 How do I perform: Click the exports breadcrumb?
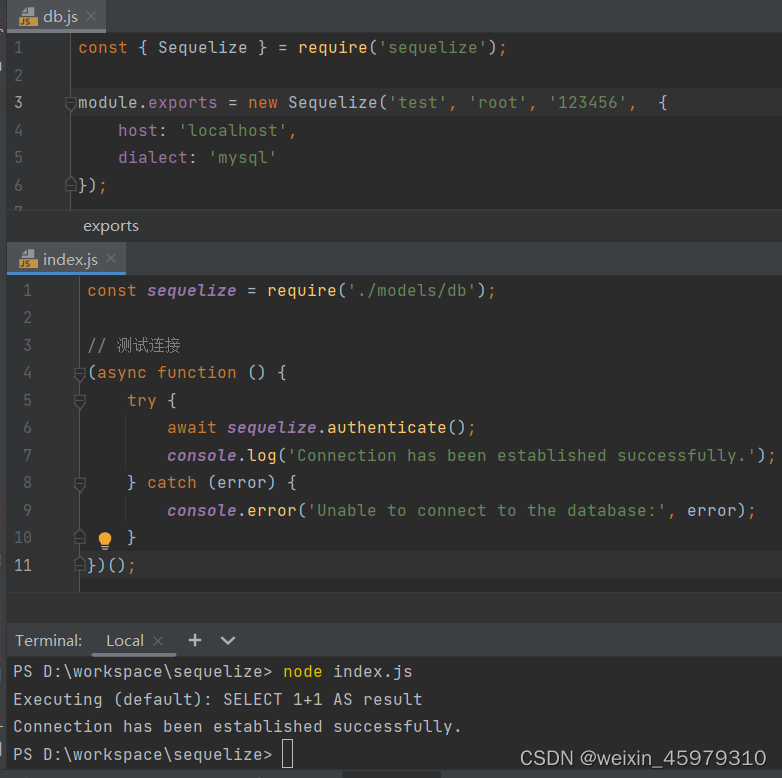[111, 226]
